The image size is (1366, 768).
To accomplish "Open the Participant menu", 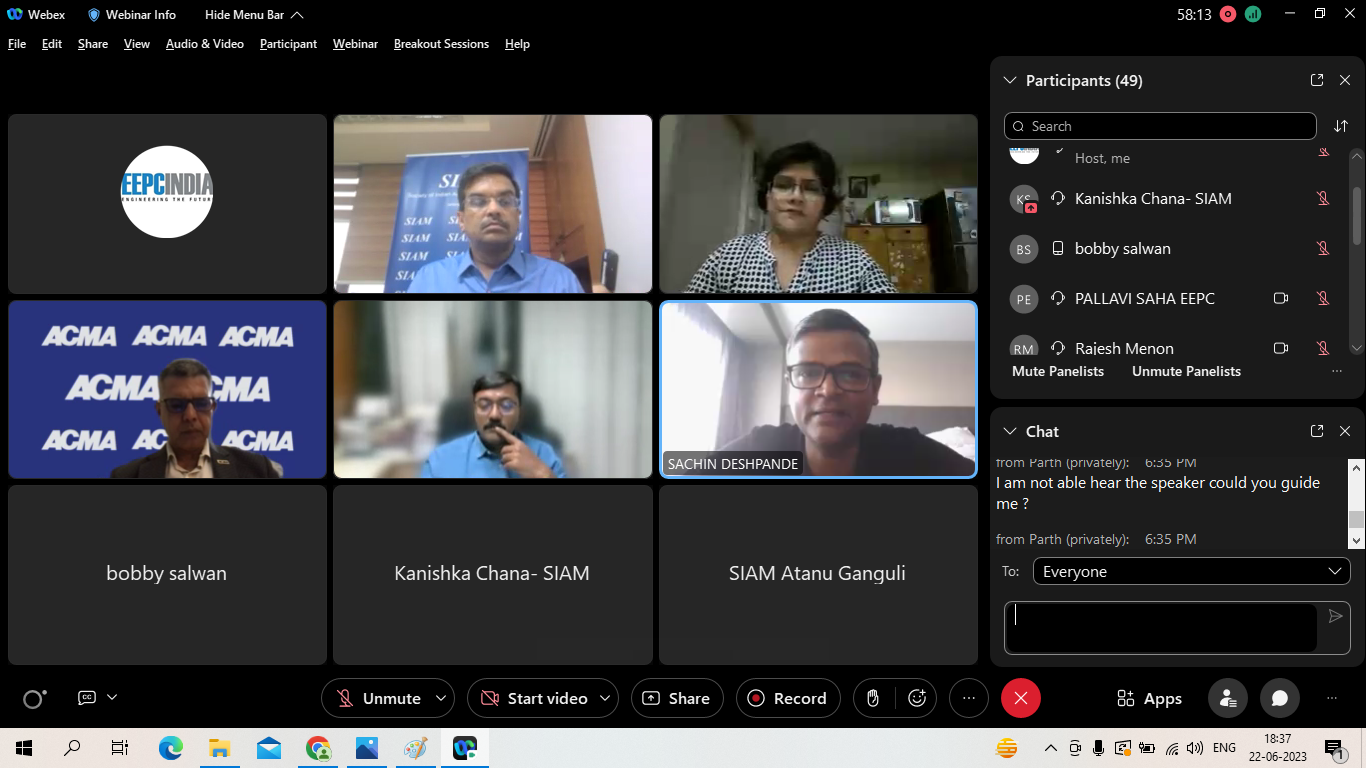I will pyautogui.click(x=288, y=44).
